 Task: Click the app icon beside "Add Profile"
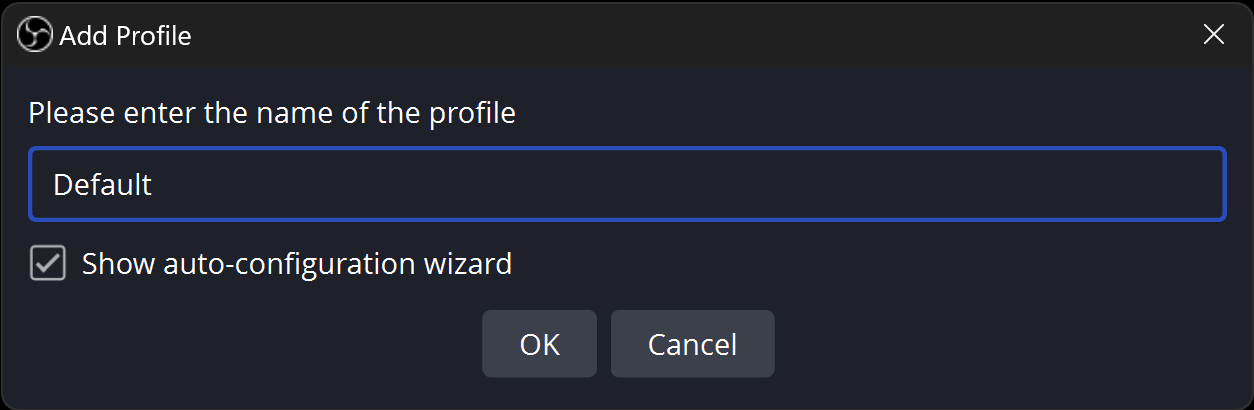click(x=33, y=35)
